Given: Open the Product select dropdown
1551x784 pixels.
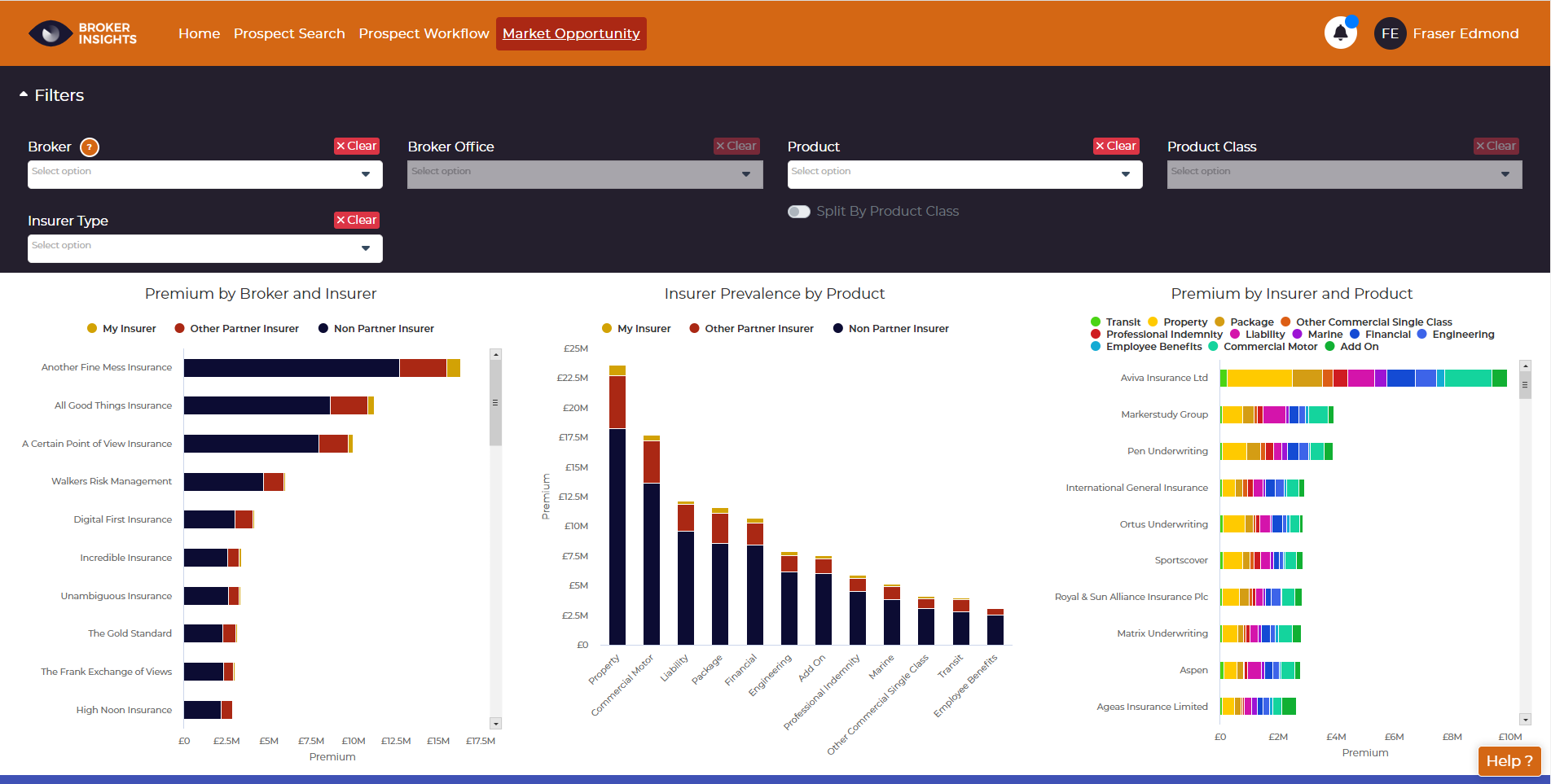Looking at the screenshot, I should [x=965, y=174].
